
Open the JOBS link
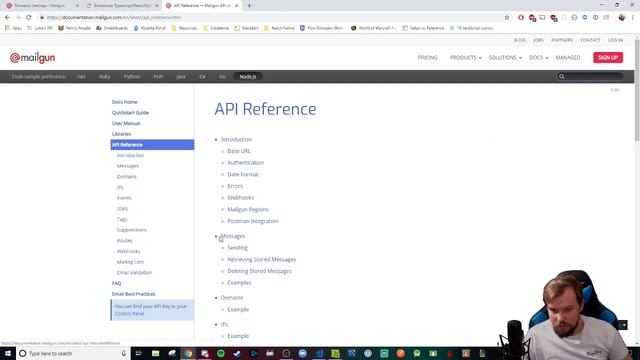538,40
